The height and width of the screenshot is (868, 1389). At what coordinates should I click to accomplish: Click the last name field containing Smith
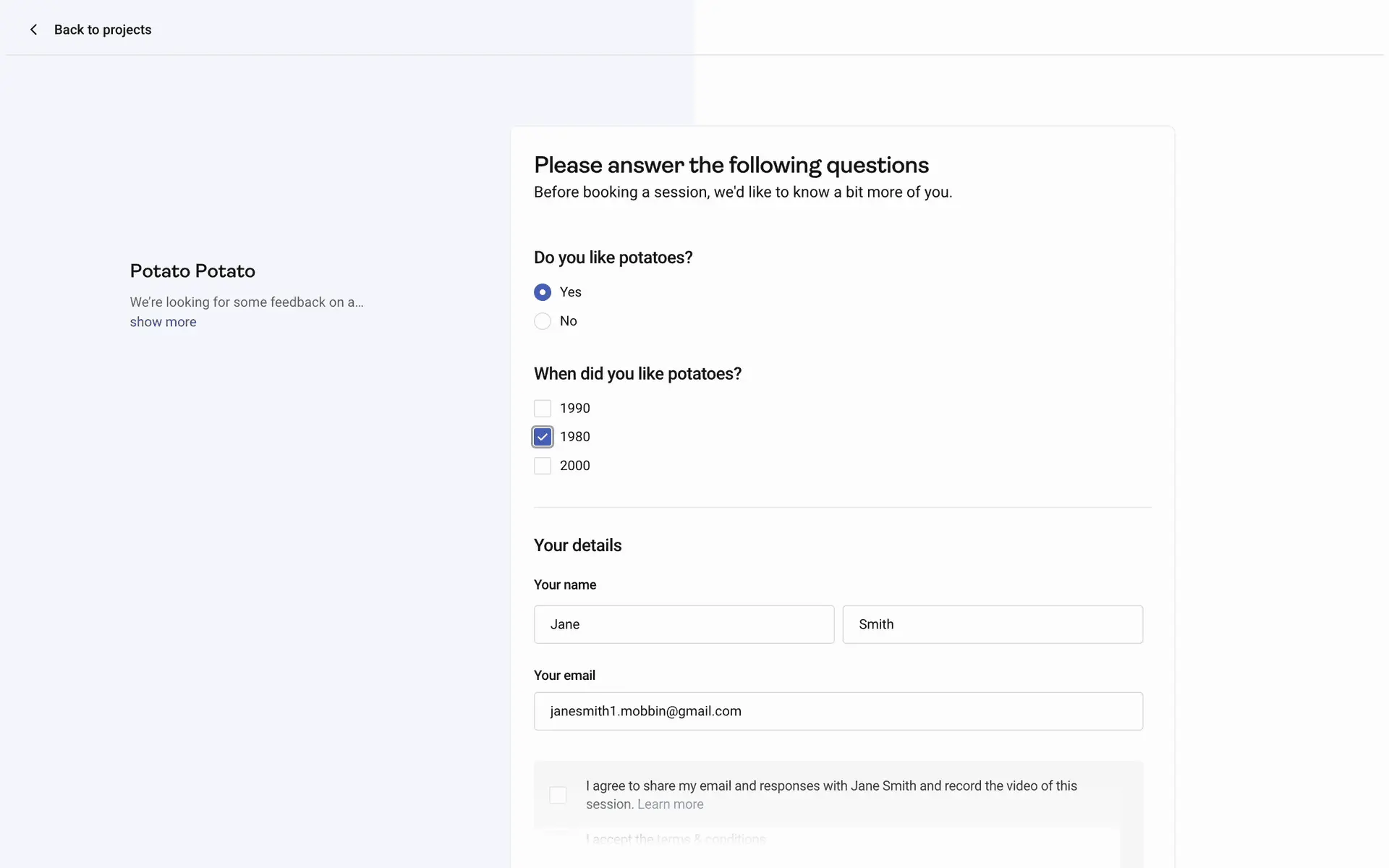pyautogui.click(x=993, y=624)
